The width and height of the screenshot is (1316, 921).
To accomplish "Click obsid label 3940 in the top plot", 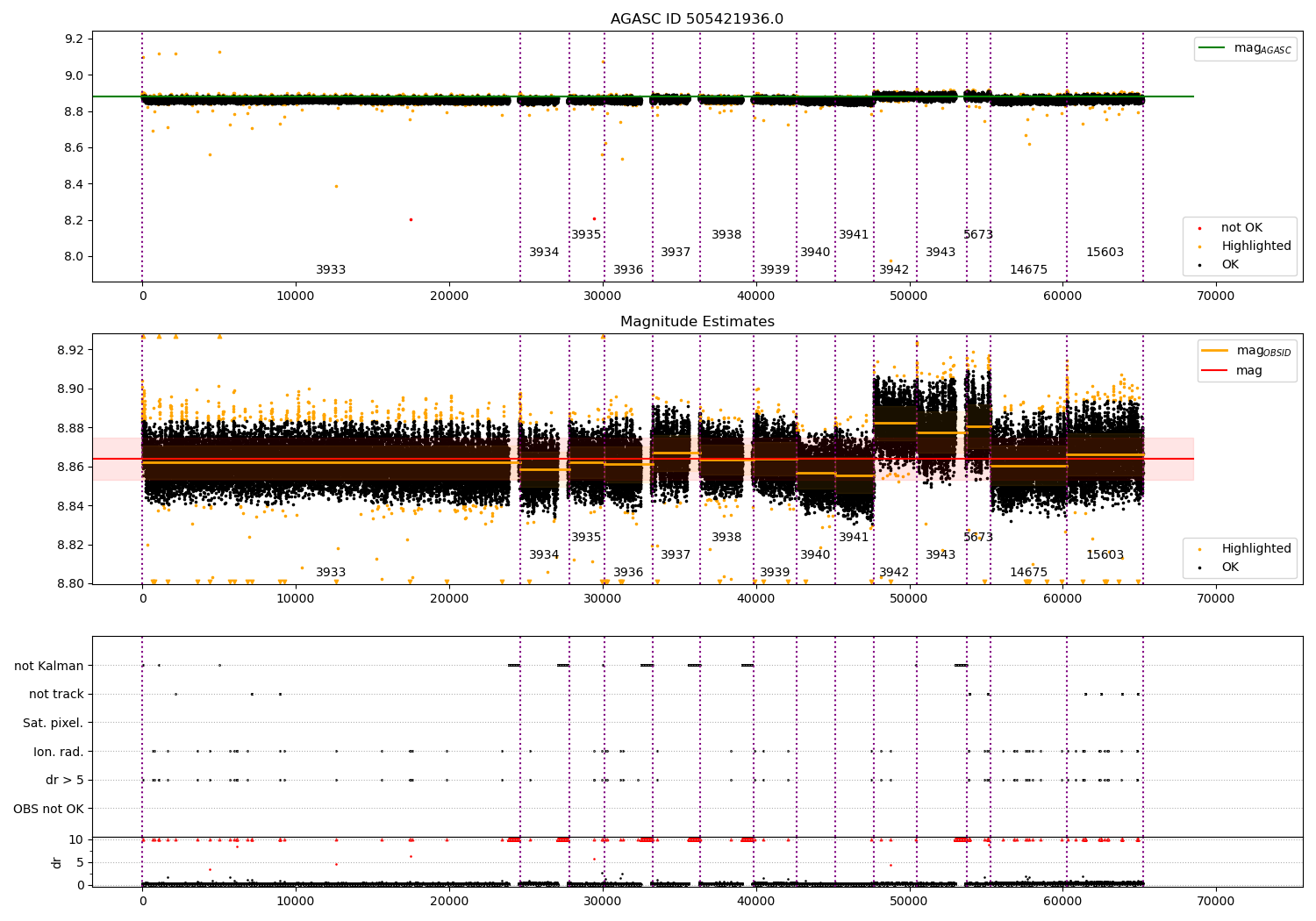I will click(815, 253).
